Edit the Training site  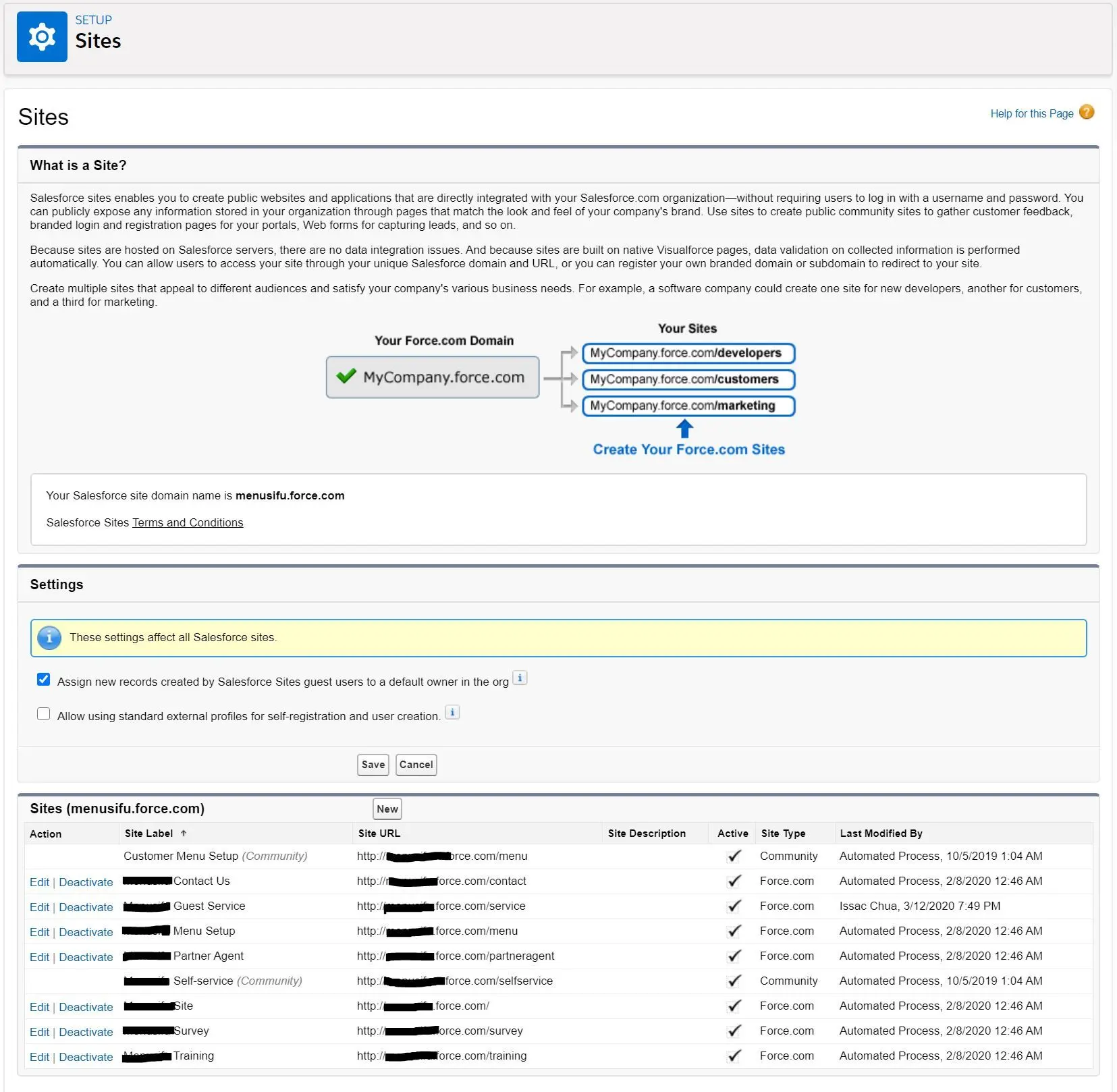click(39, 1057)
